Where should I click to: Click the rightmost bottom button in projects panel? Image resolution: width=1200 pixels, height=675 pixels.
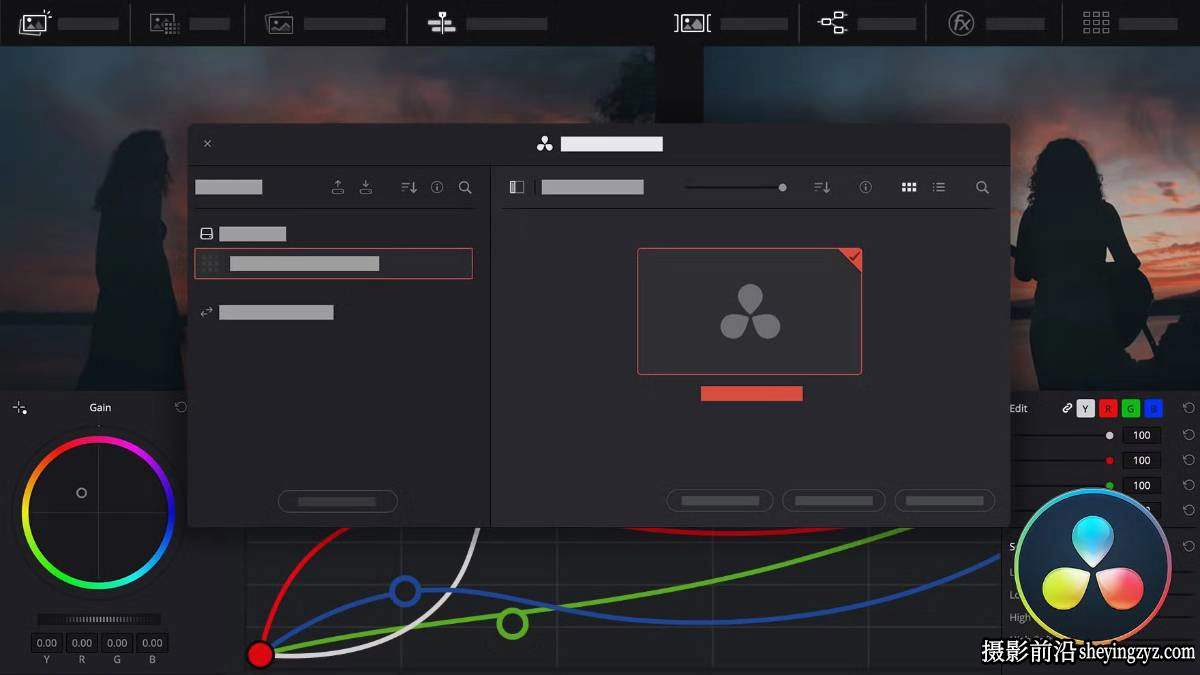coord(945,501)
